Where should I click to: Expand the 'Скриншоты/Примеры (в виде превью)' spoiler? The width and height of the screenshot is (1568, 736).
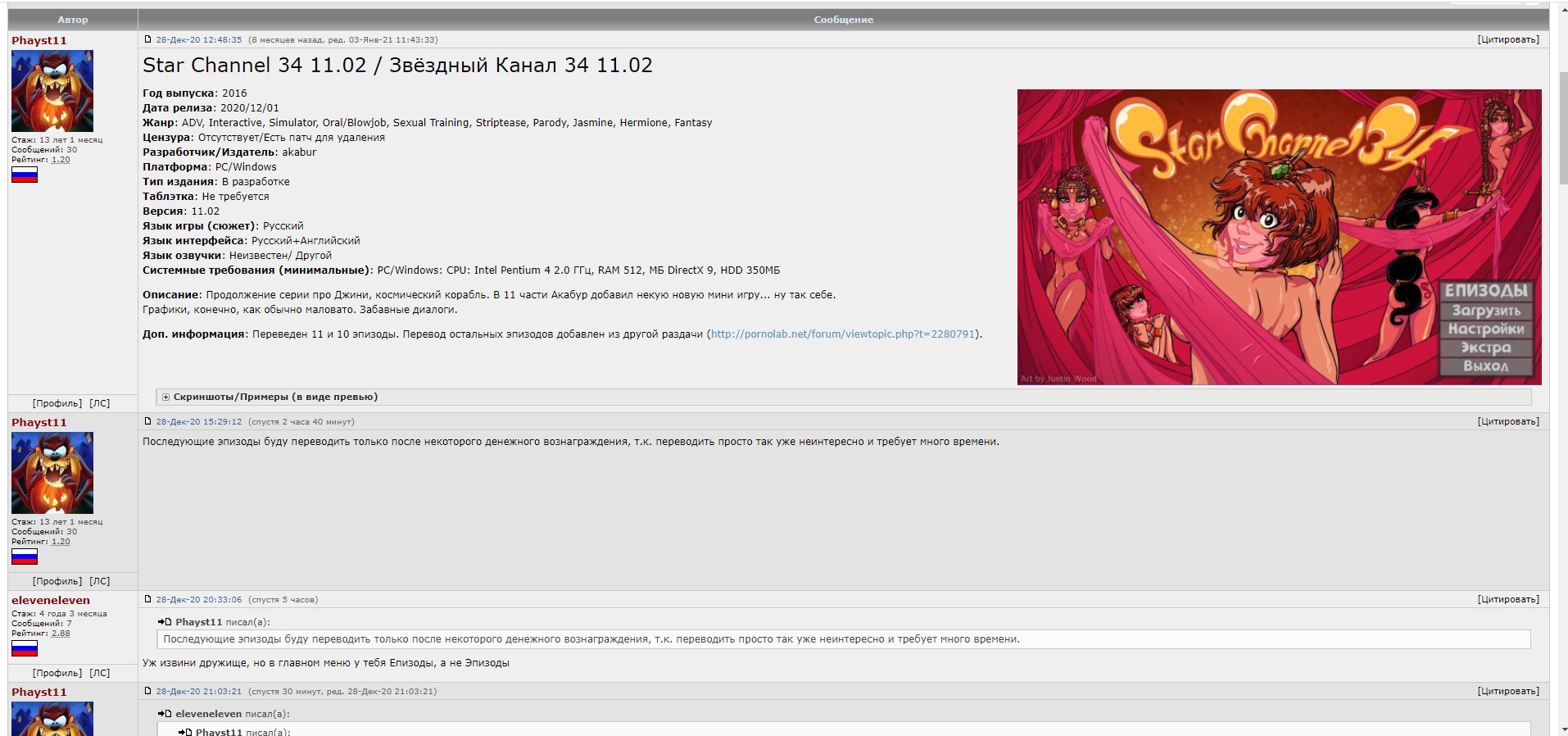coord(275,397)
